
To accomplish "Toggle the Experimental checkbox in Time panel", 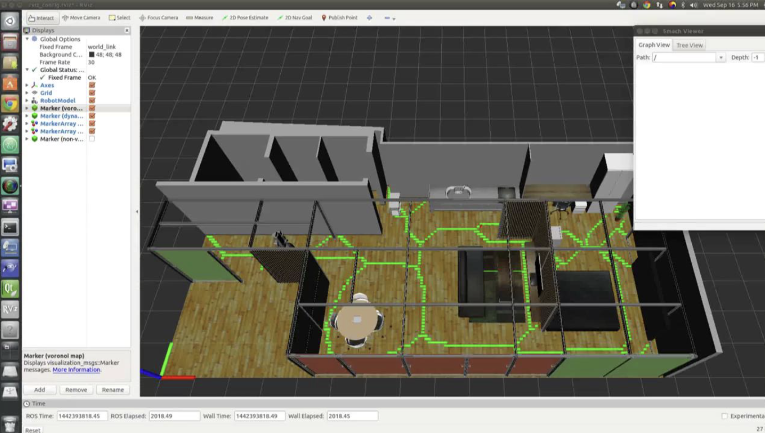I will (x=725, y=416).
